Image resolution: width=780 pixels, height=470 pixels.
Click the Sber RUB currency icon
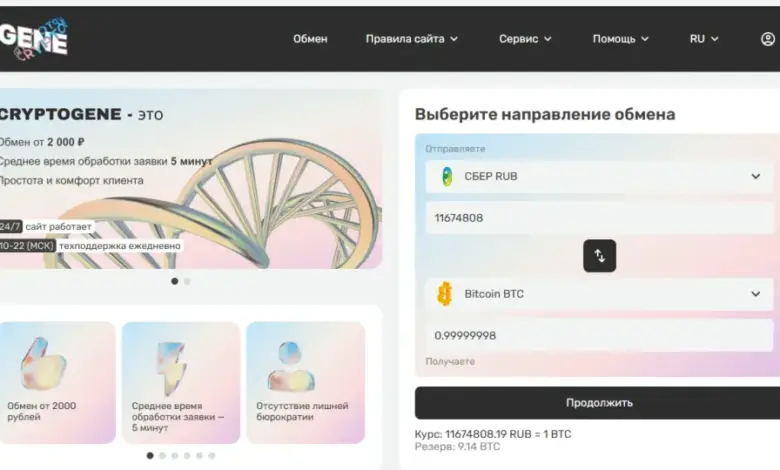[x=446, y=177]
